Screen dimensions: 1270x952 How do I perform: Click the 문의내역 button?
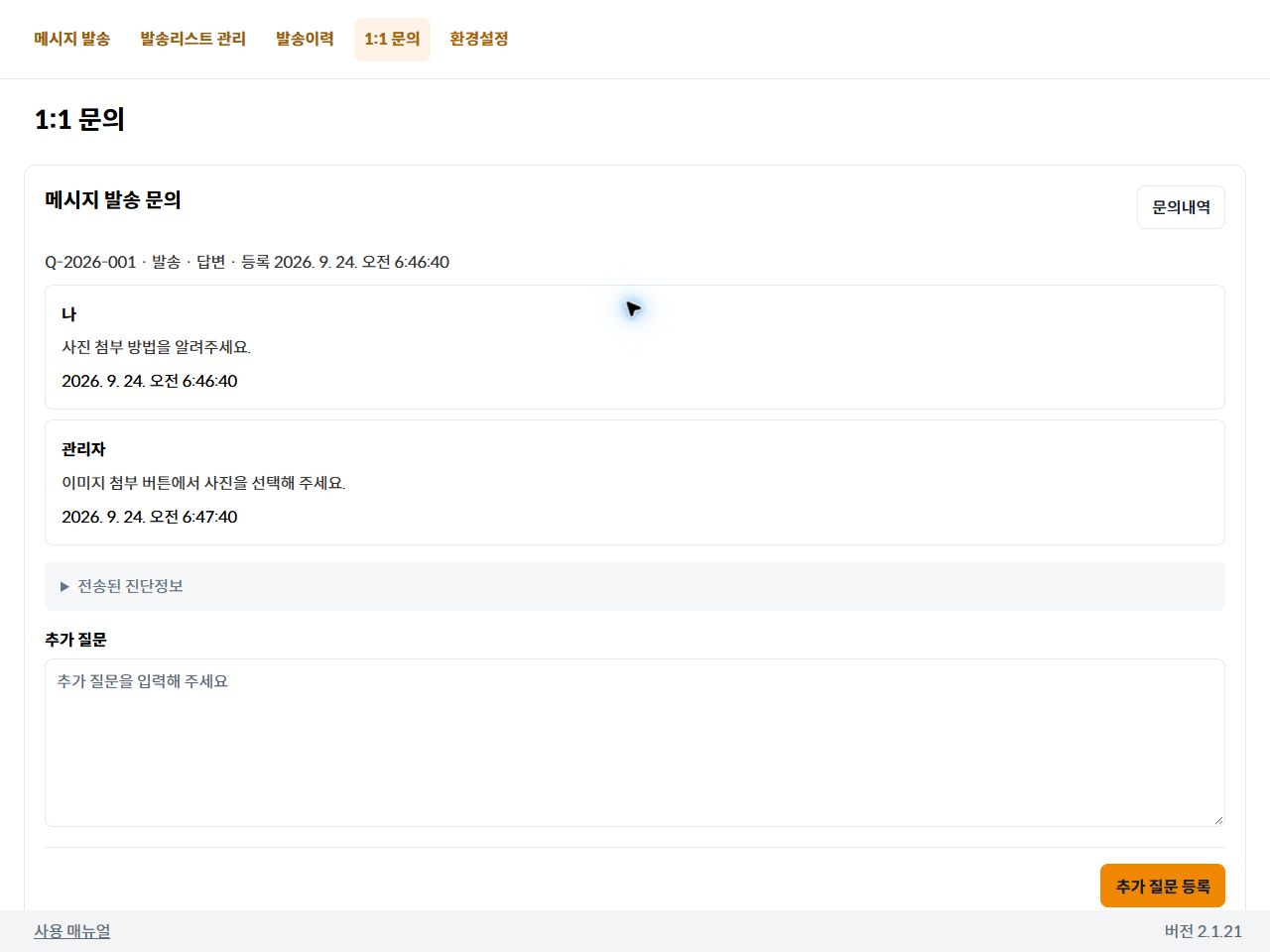coord(1181,207)
